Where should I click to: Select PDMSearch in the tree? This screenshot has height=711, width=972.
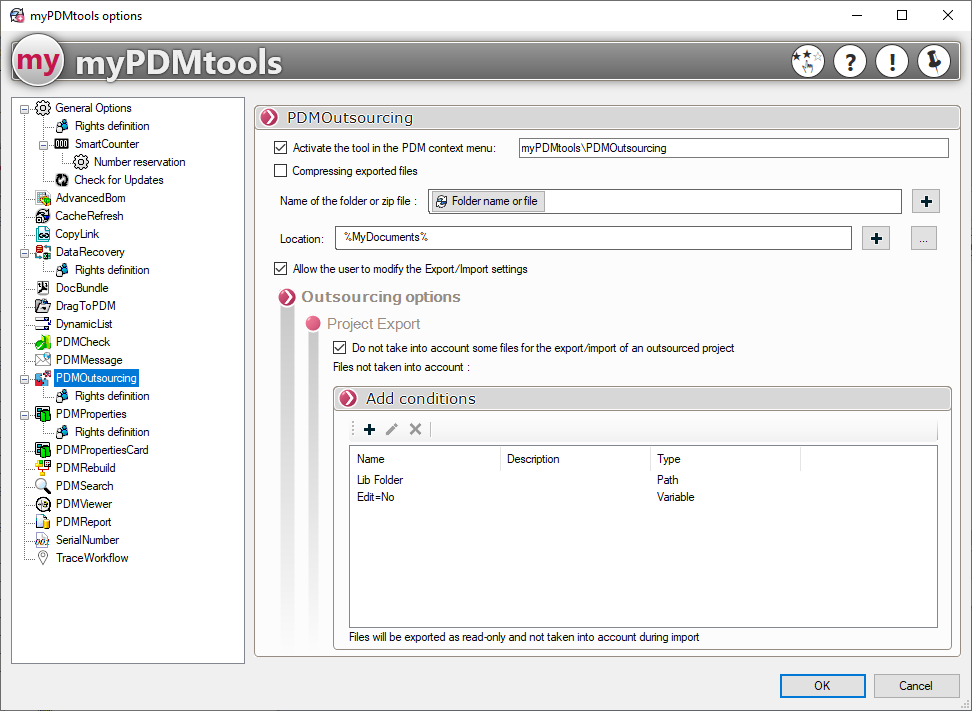(x=83, y=486)
